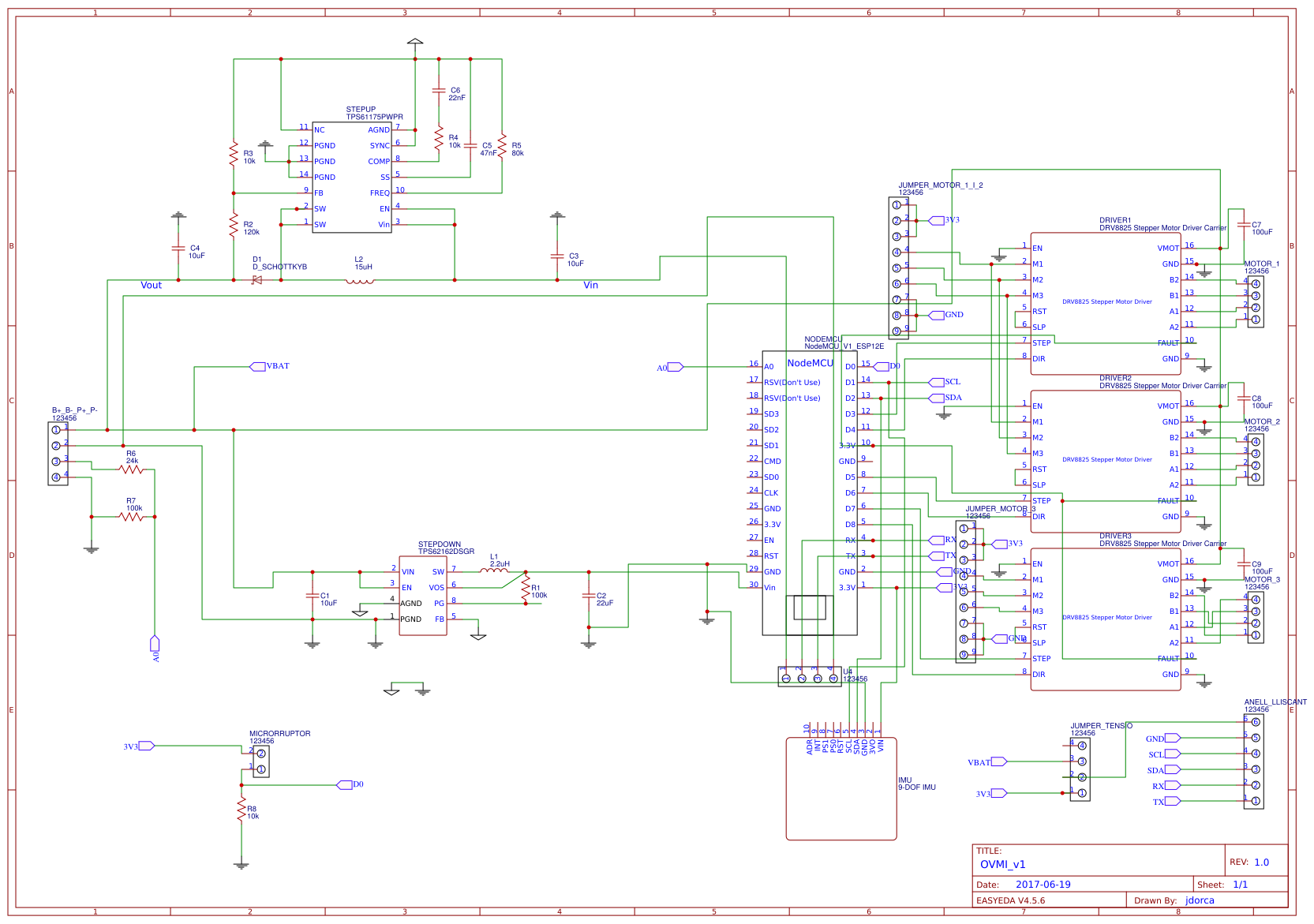The width and height of the screenshot is (1314, 924).
Task: Select the C3 10uF capacitor symbol
Action: (x=557, y=256)
